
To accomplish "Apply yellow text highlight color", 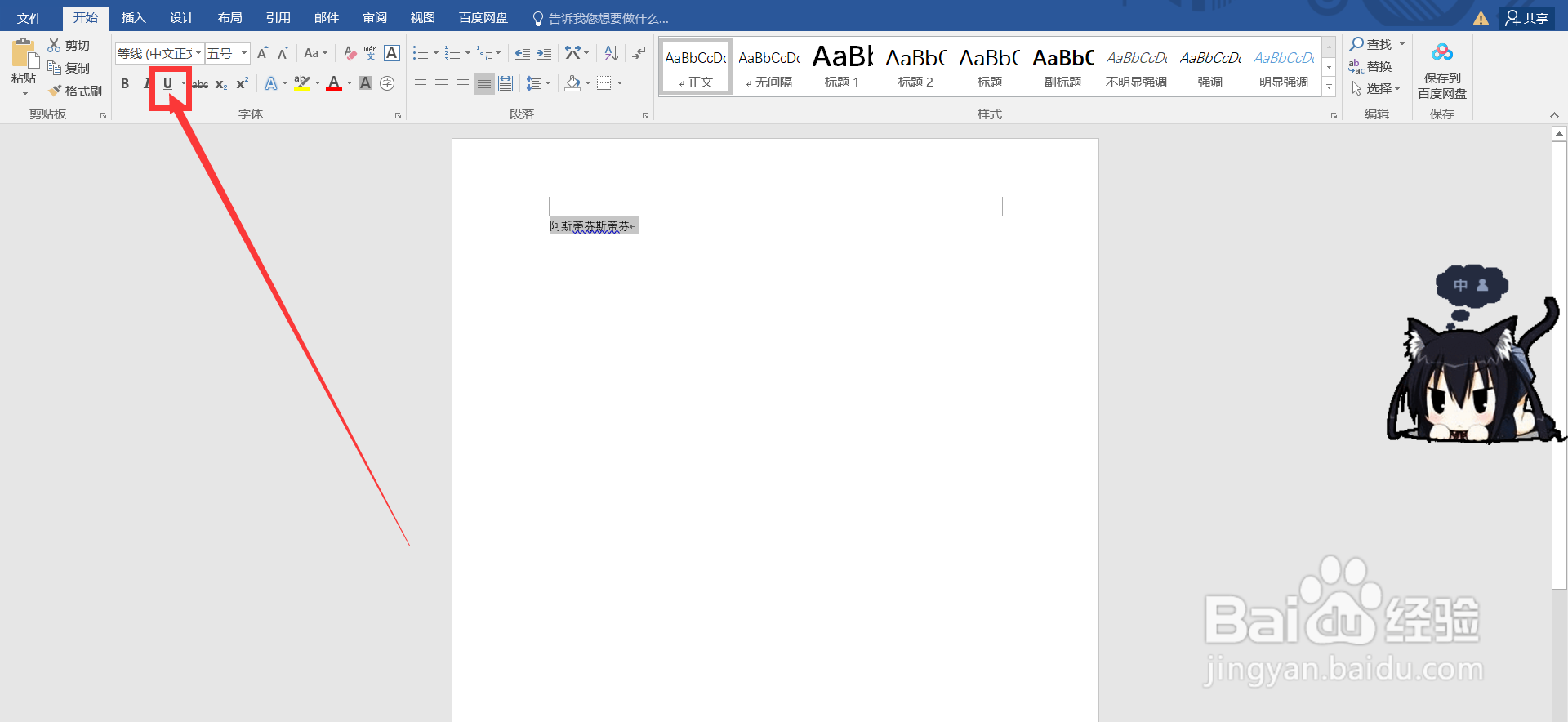I will [x=302, y=83].
